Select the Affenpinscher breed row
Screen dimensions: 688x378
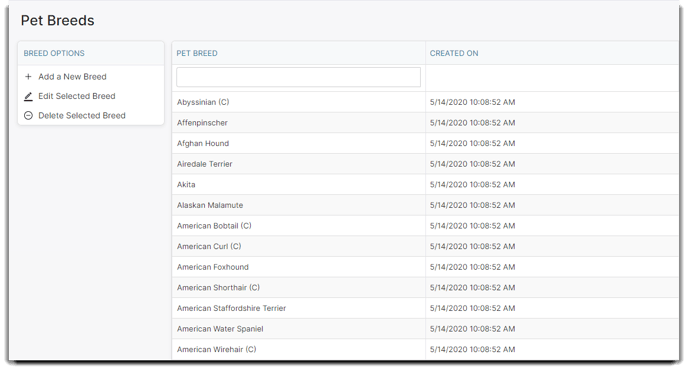pos(425,122)
